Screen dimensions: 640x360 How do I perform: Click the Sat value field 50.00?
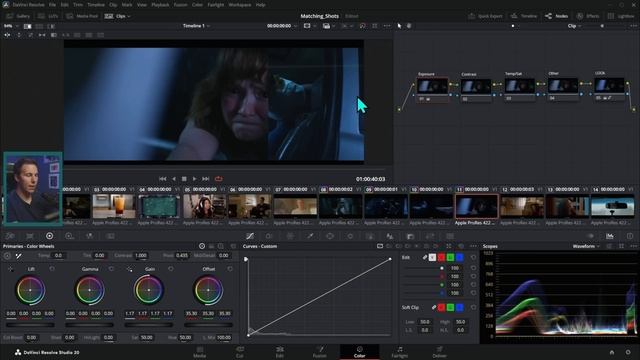pos(146,338)
